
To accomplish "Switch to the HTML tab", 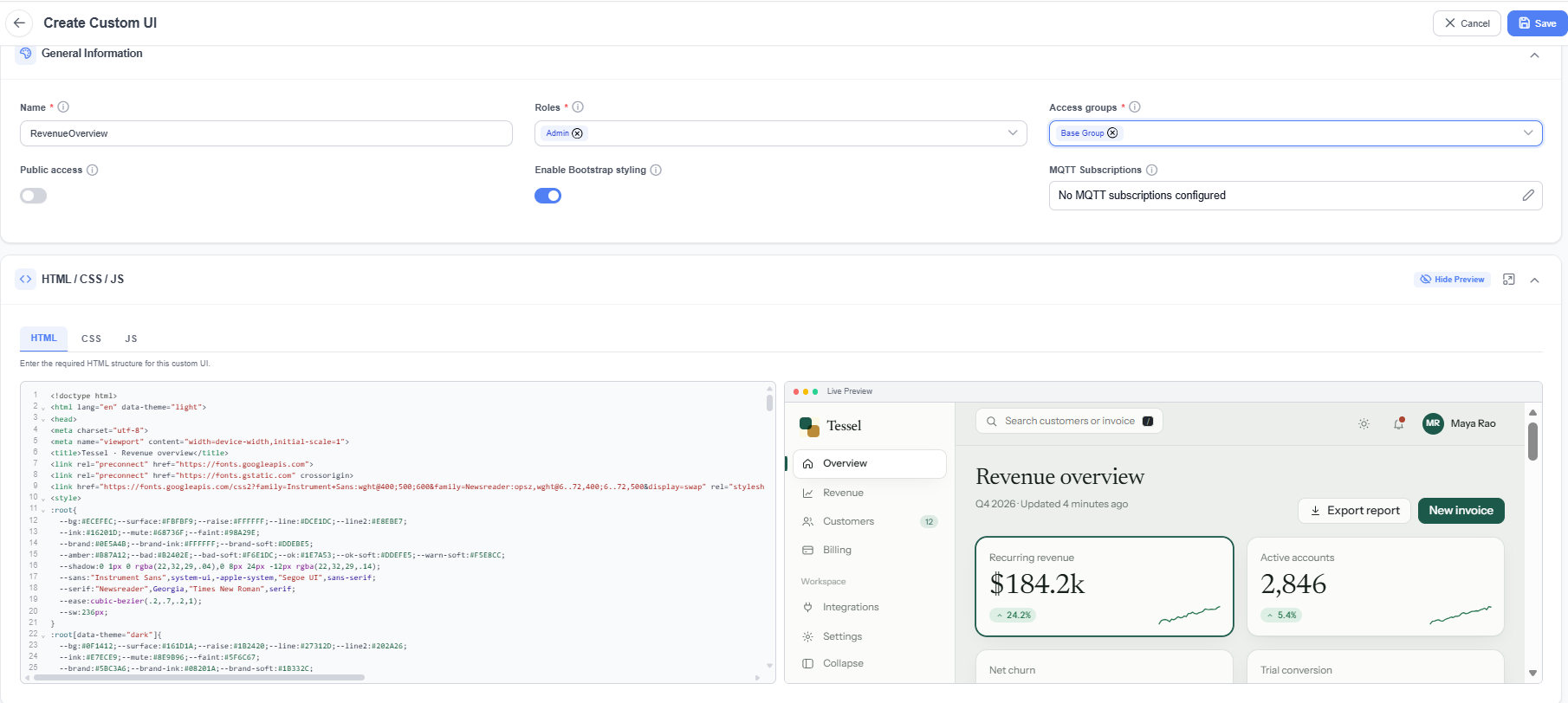I will click(44, 338).
